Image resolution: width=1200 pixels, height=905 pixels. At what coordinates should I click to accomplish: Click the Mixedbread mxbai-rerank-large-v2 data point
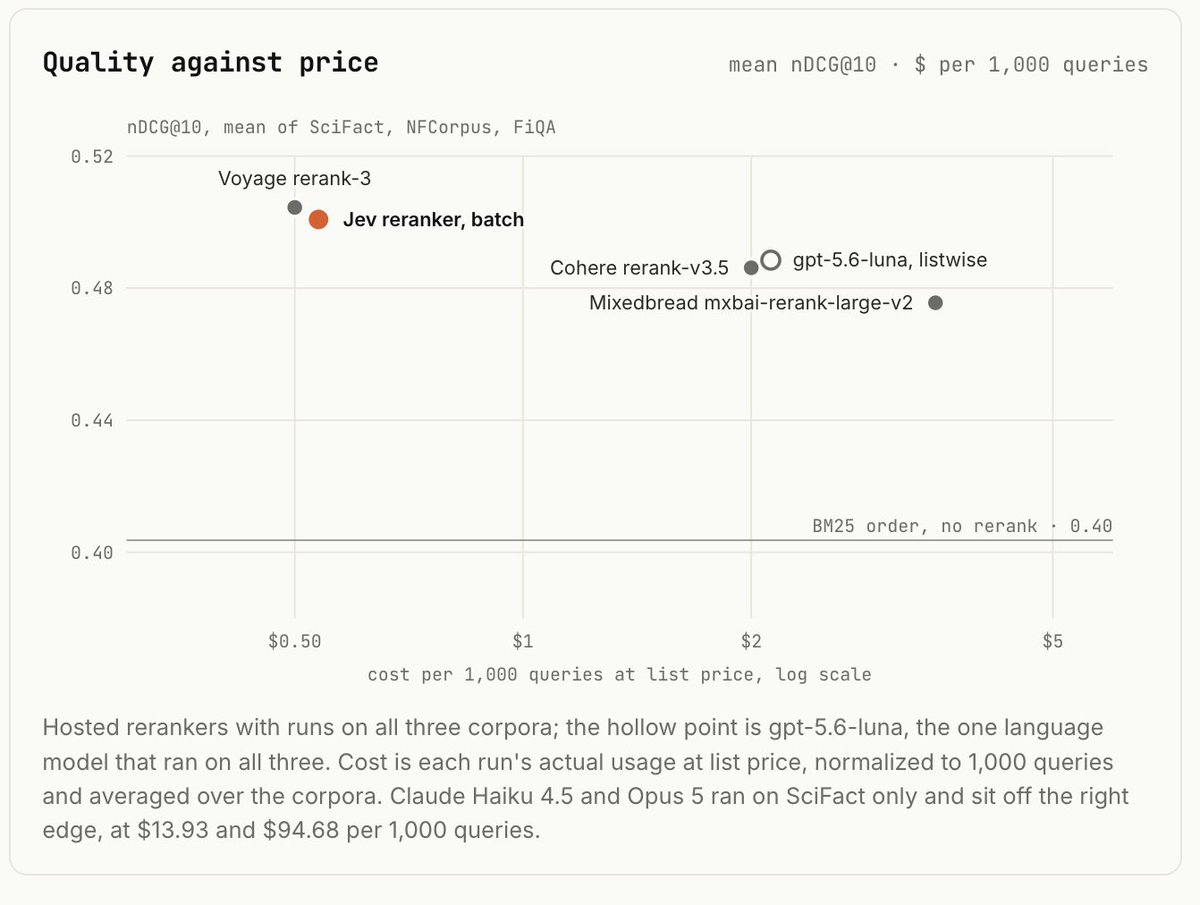point(935,303)
